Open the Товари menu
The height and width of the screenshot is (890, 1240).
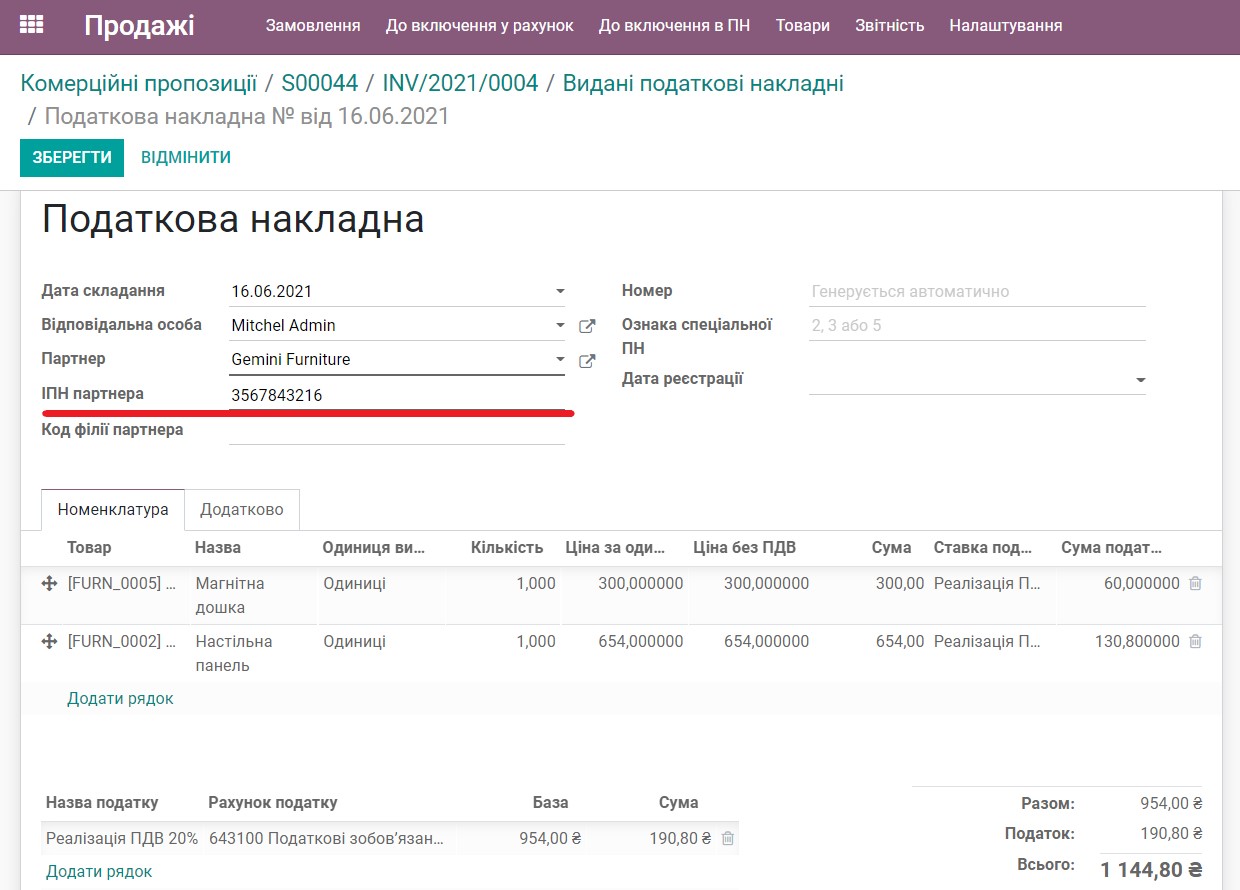click(802, 27)
